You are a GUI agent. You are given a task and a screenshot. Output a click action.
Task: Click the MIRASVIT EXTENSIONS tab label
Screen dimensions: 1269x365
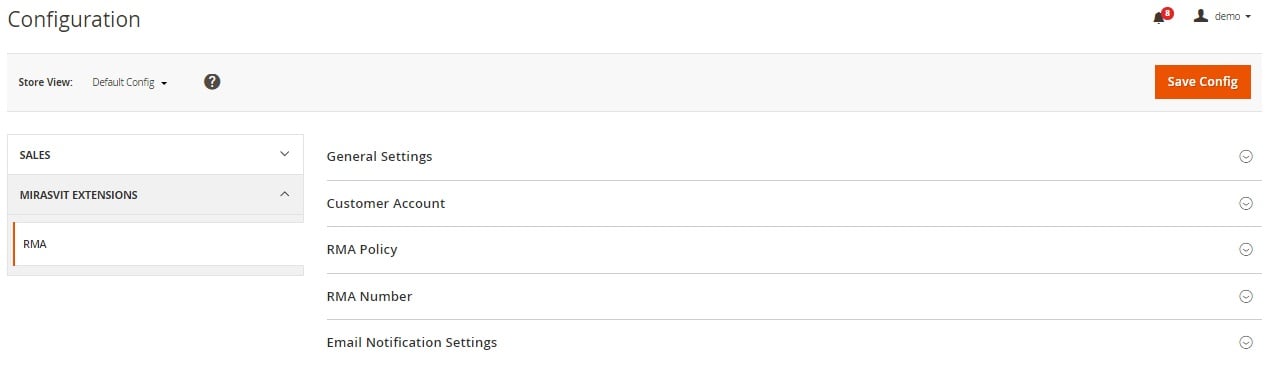point(79,195)
